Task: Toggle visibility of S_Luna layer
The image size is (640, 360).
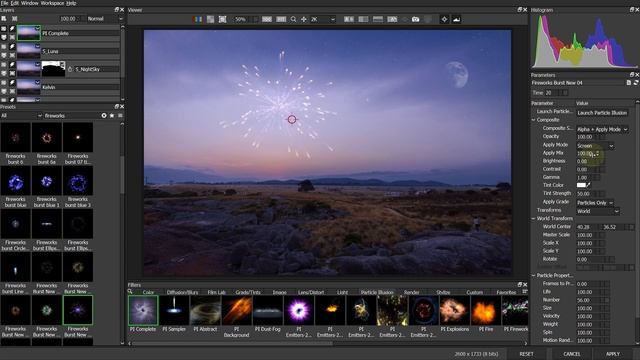Action: (4, 47)
